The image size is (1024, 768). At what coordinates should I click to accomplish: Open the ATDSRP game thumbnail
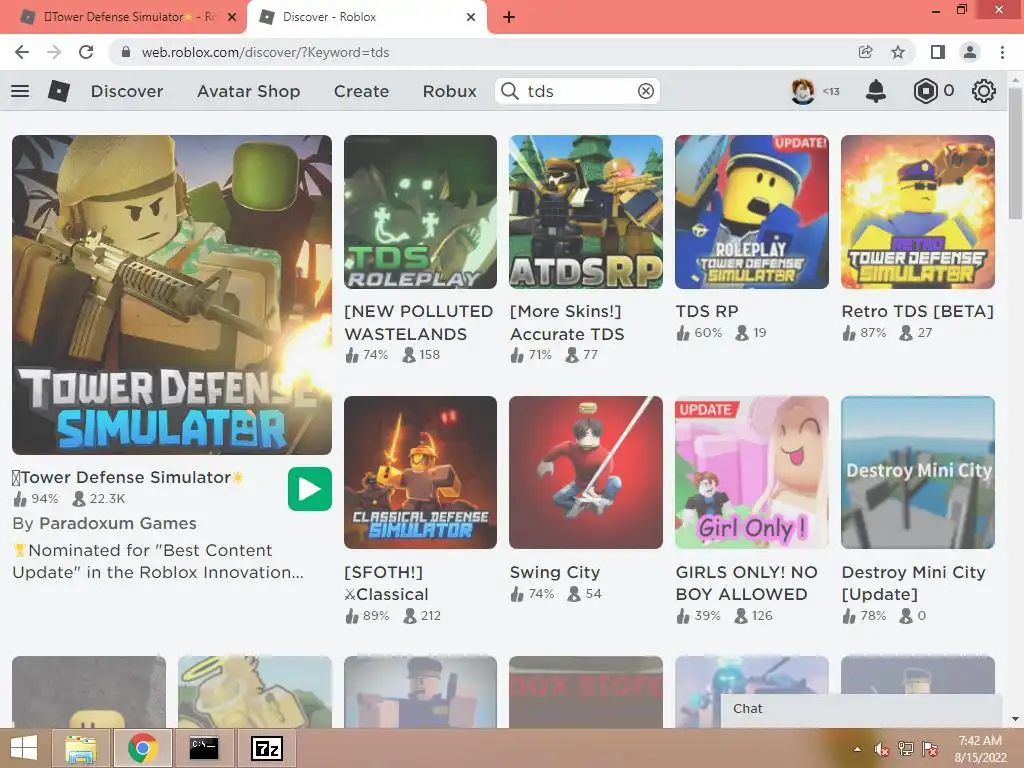point(586,212)
